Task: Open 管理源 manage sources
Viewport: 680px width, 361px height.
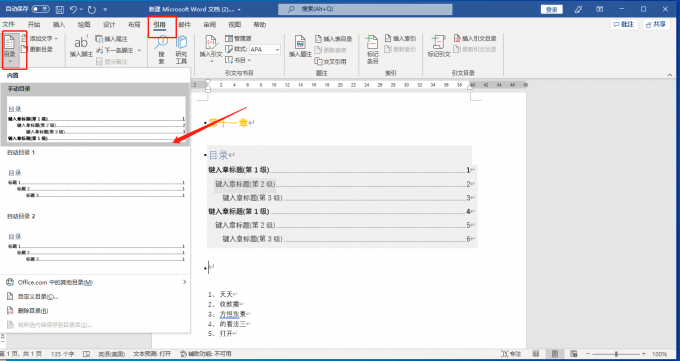Action: tap(239, 39)
